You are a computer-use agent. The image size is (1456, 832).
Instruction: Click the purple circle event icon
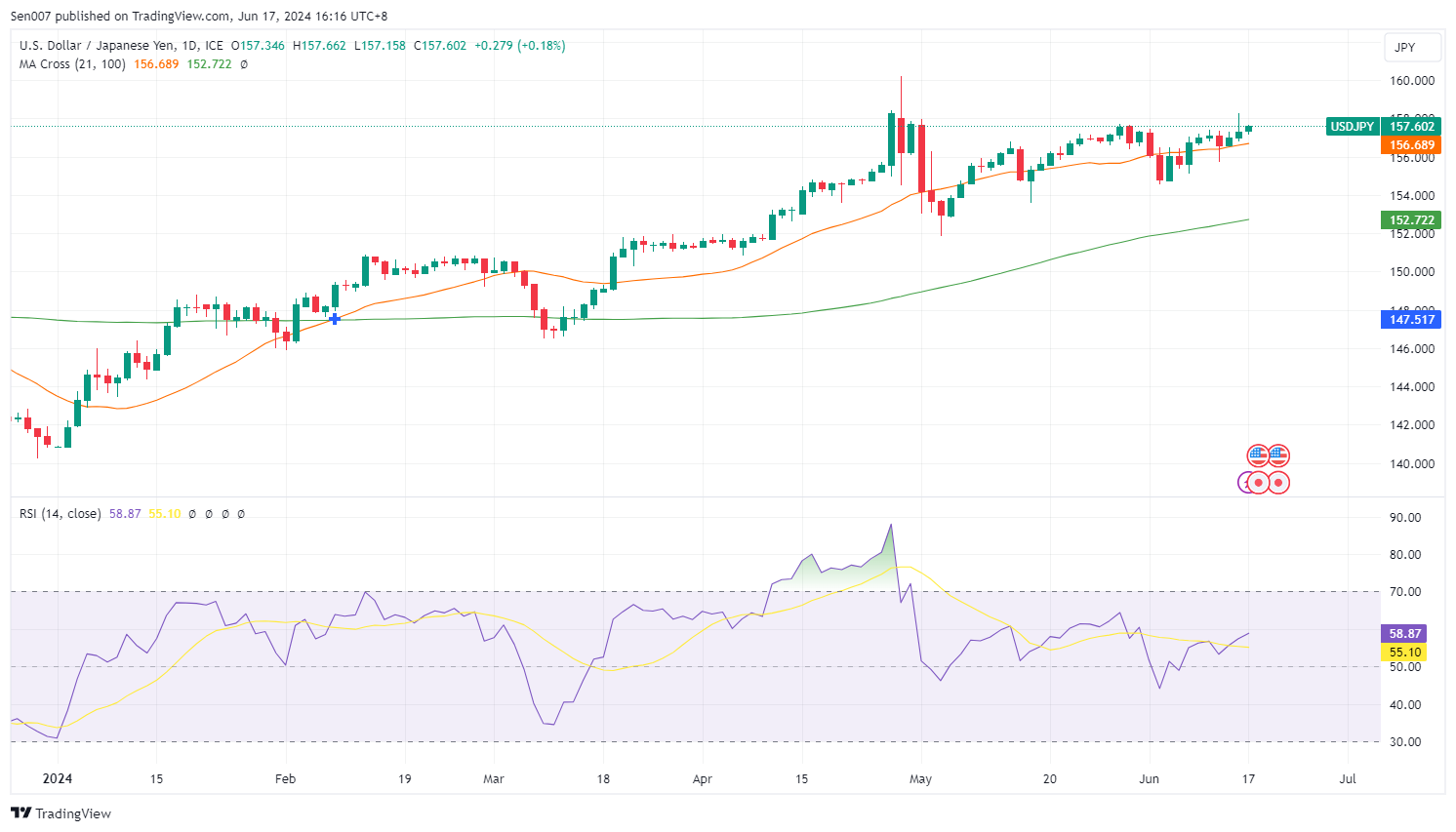(x=1244, y=483)
